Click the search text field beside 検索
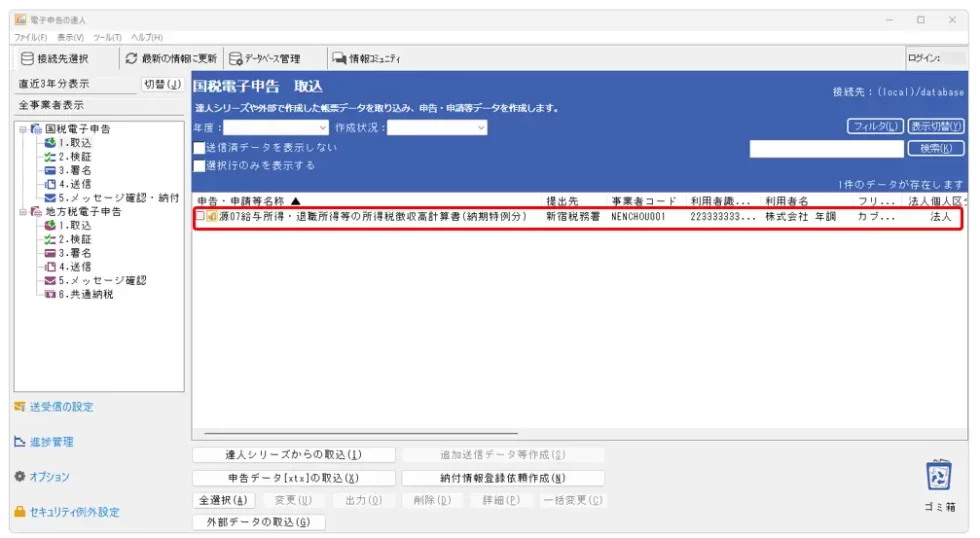This screenshot has height=538, width=980. coord(824,148)
